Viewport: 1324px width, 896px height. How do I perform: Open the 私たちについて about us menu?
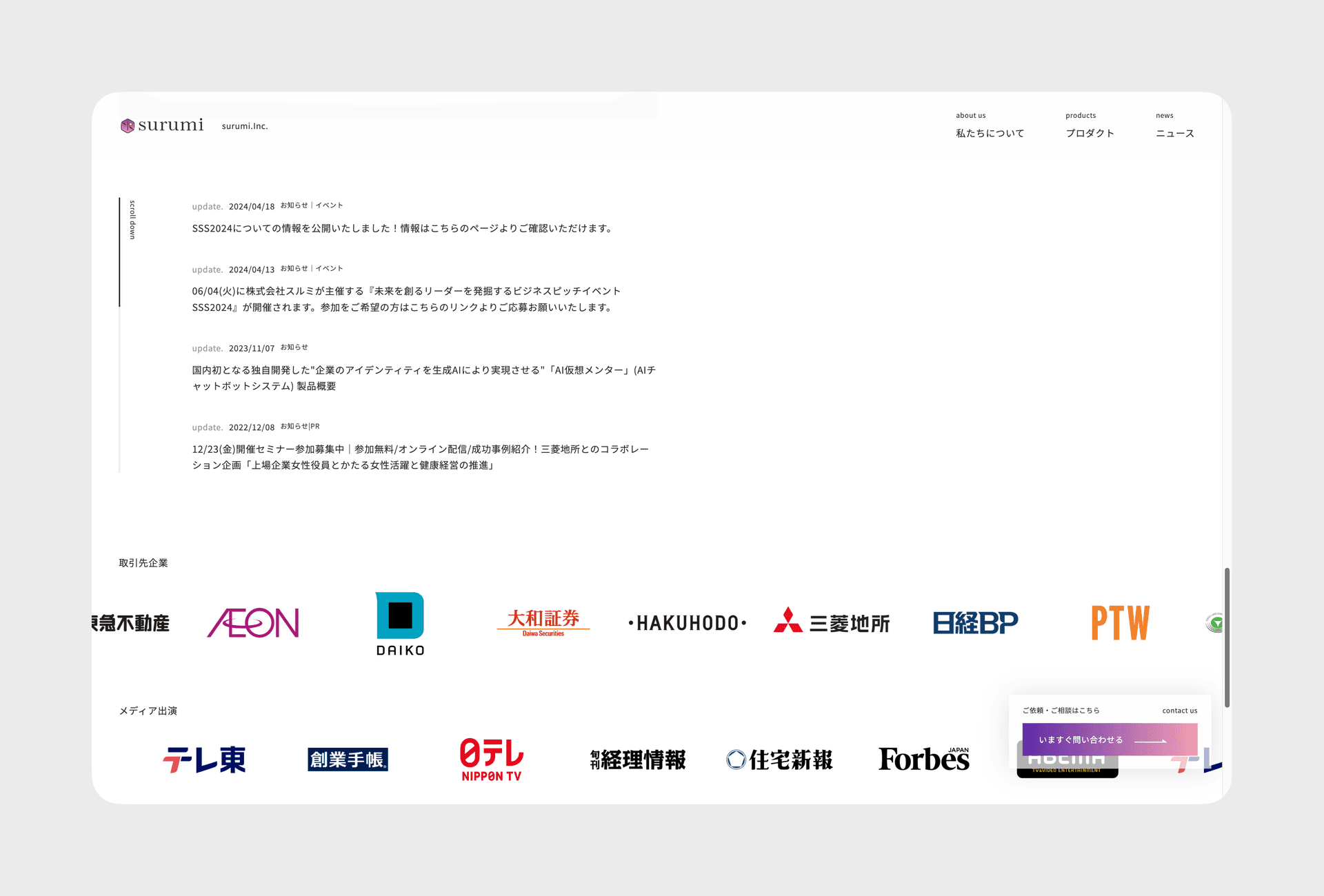pos(990,125)
